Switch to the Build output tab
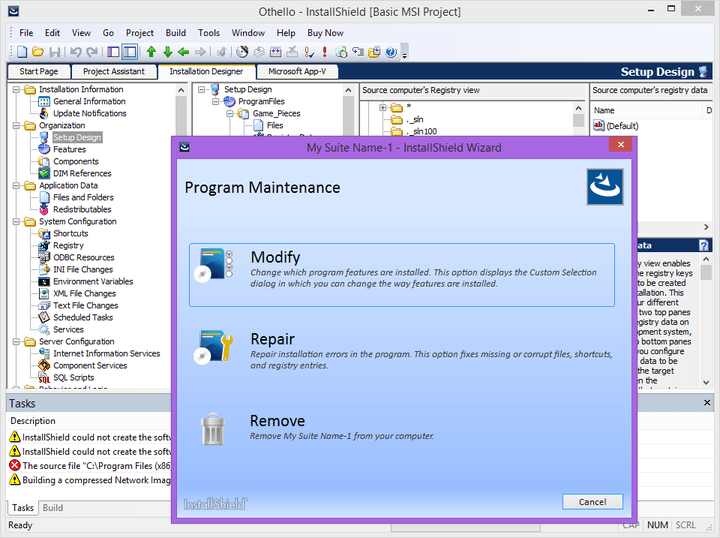Image resolution: width=720 pixels, height=538 pixels. (53, 508)
